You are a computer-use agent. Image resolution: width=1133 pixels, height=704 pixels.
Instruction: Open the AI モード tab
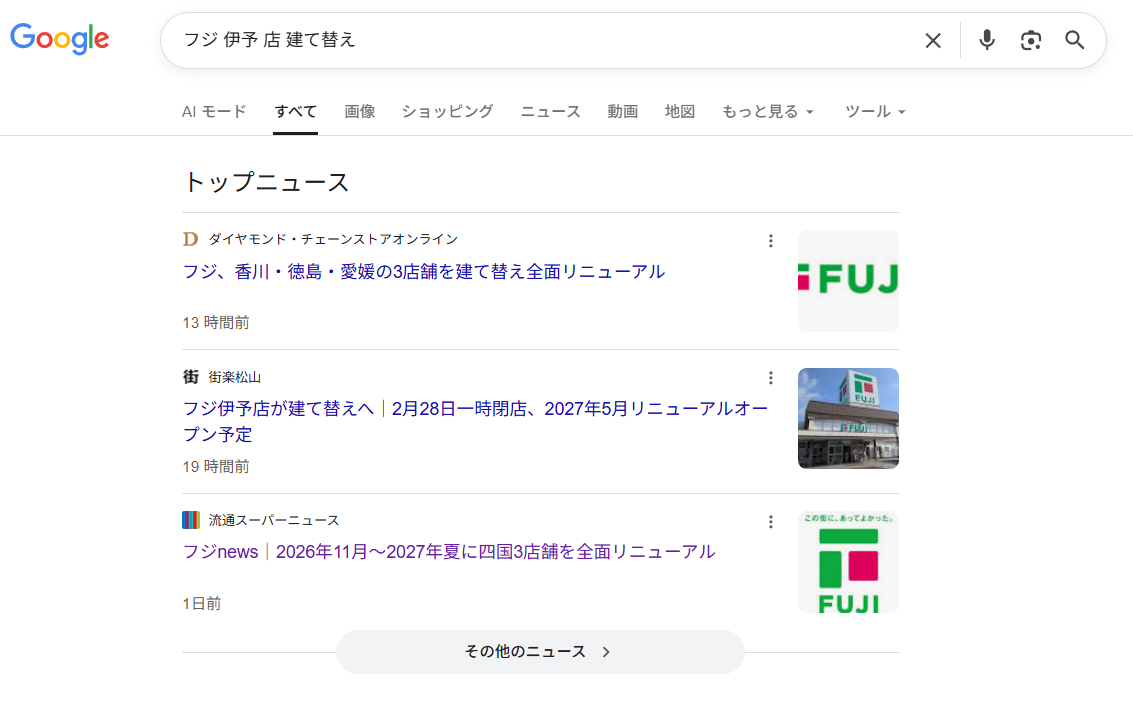tap(213, 111)
